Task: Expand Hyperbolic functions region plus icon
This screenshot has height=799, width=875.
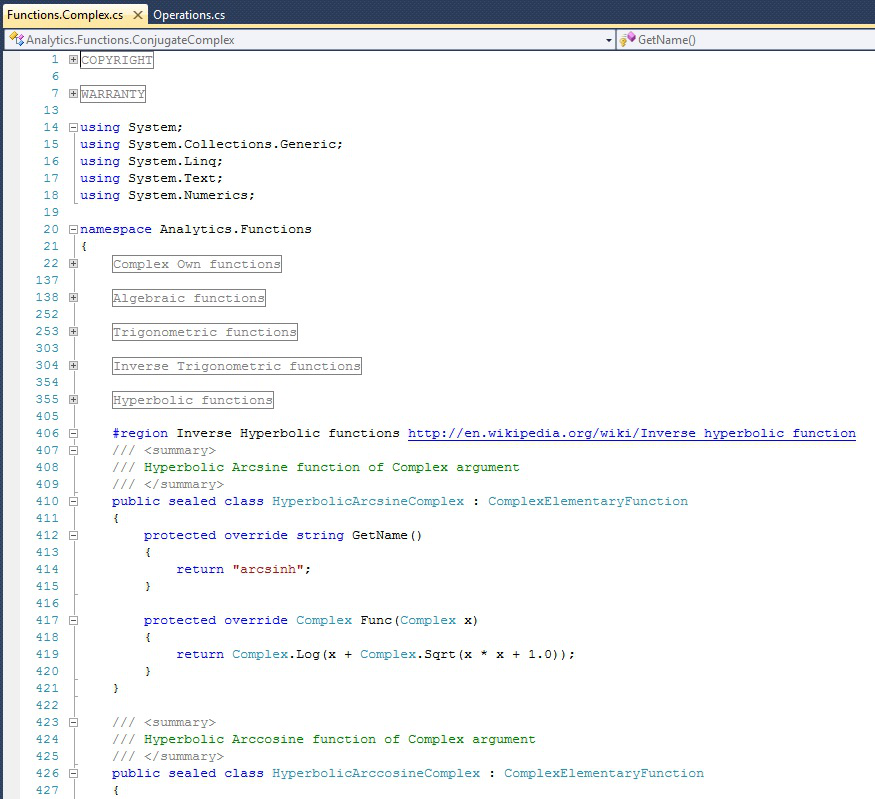Action: coord(73,400)
